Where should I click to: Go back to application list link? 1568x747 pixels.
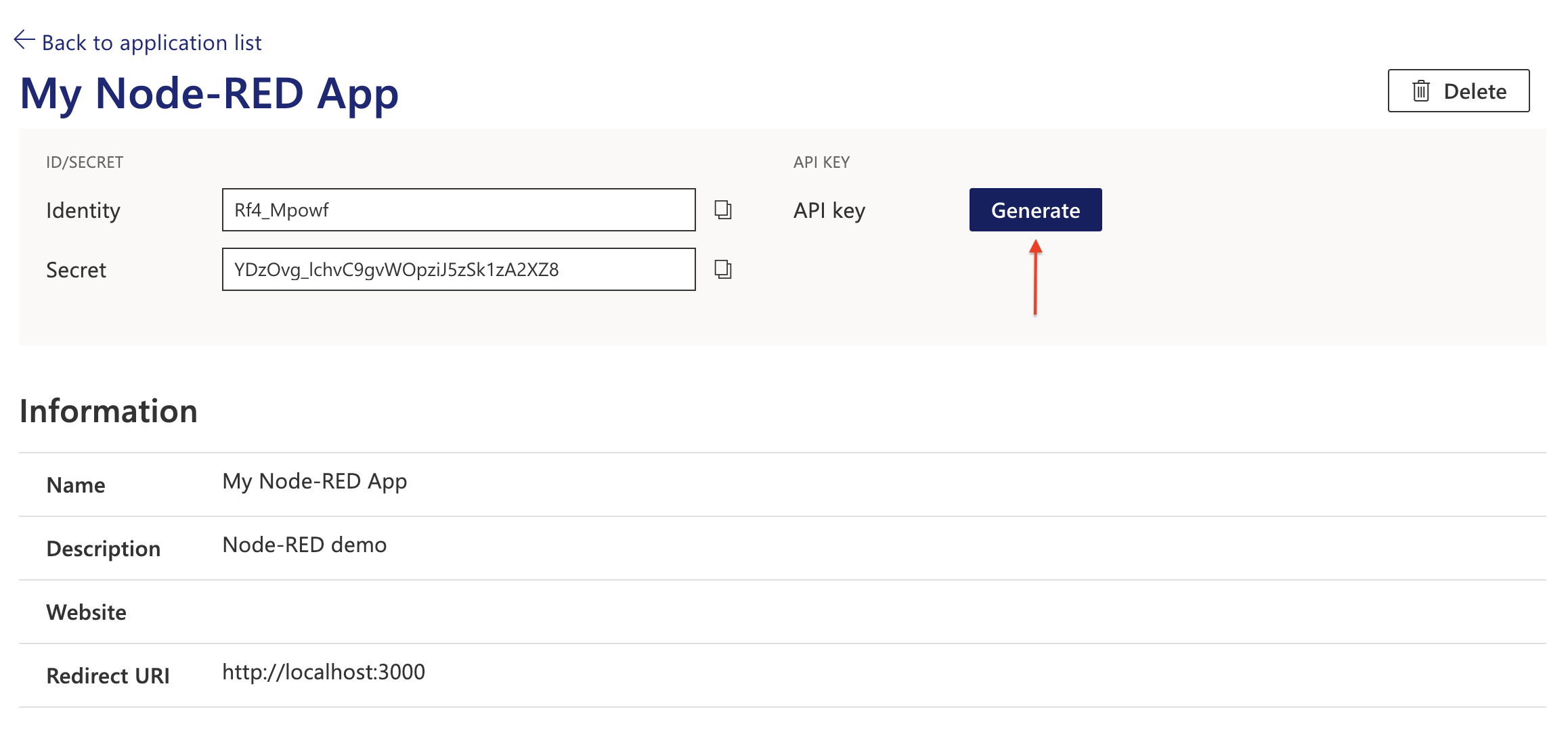[152, 43]
